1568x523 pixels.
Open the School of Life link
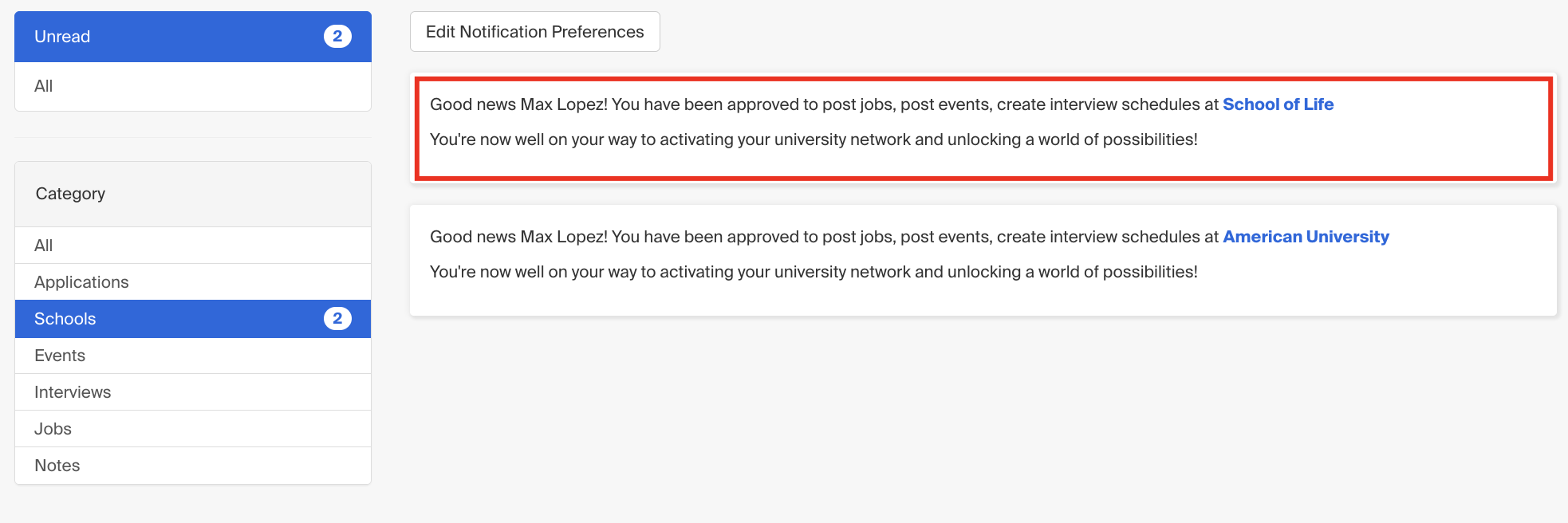[x=1278, y=104]
